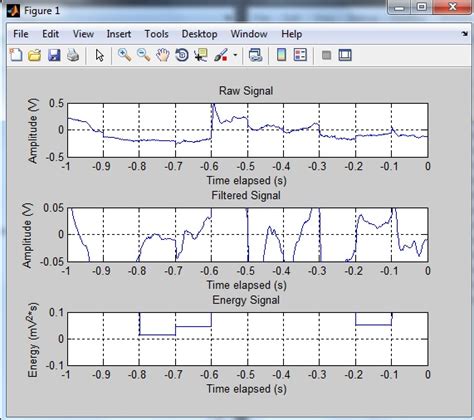Image resolution: width=474 pixels, height=420 pixels.
Task: Click the Raw Signal plot title
Action: [246, 91]
